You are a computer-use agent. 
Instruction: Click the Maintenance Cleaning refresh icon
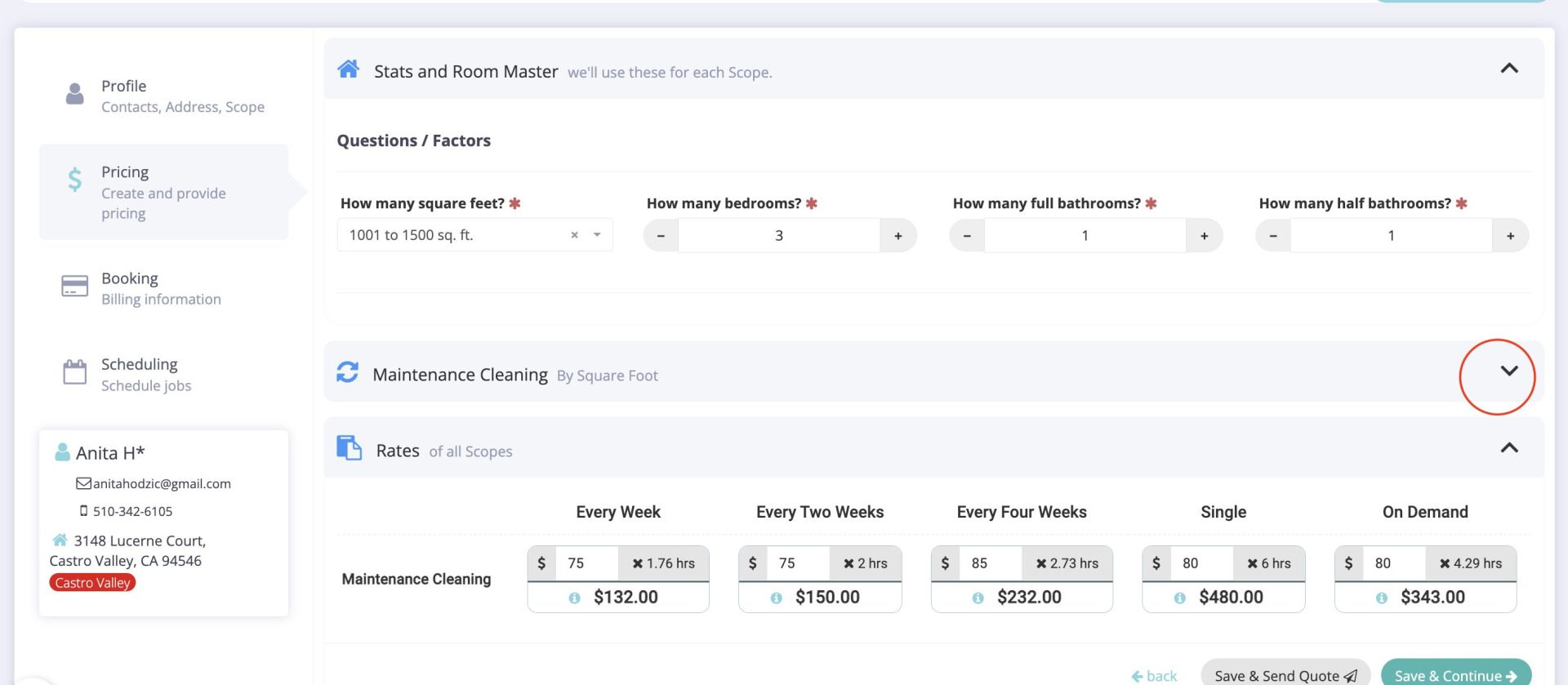pyautogui.click(x=347, y=372)
